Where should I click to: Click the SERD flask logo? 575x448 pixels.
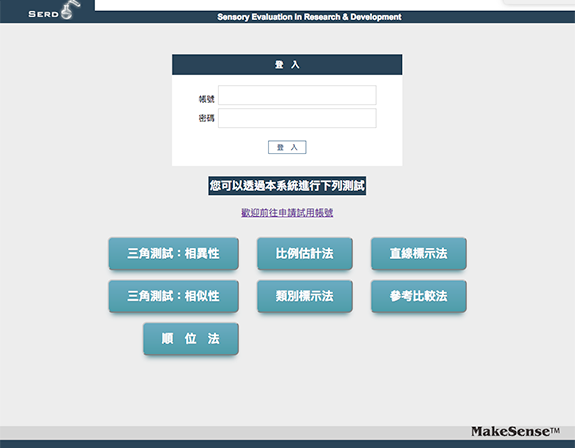[54, 10]
